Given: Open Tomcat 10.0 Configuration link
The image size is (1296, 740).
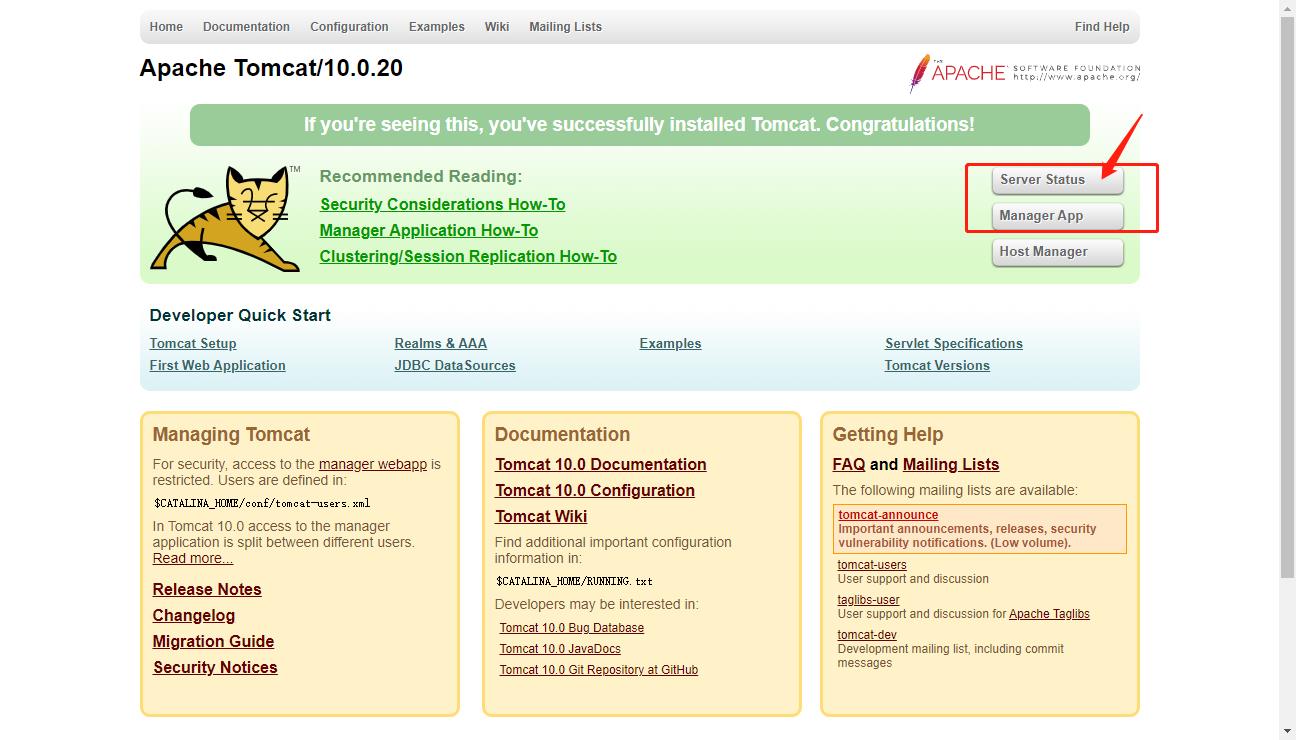Looking at the screenshot, I should pos(595,490).
